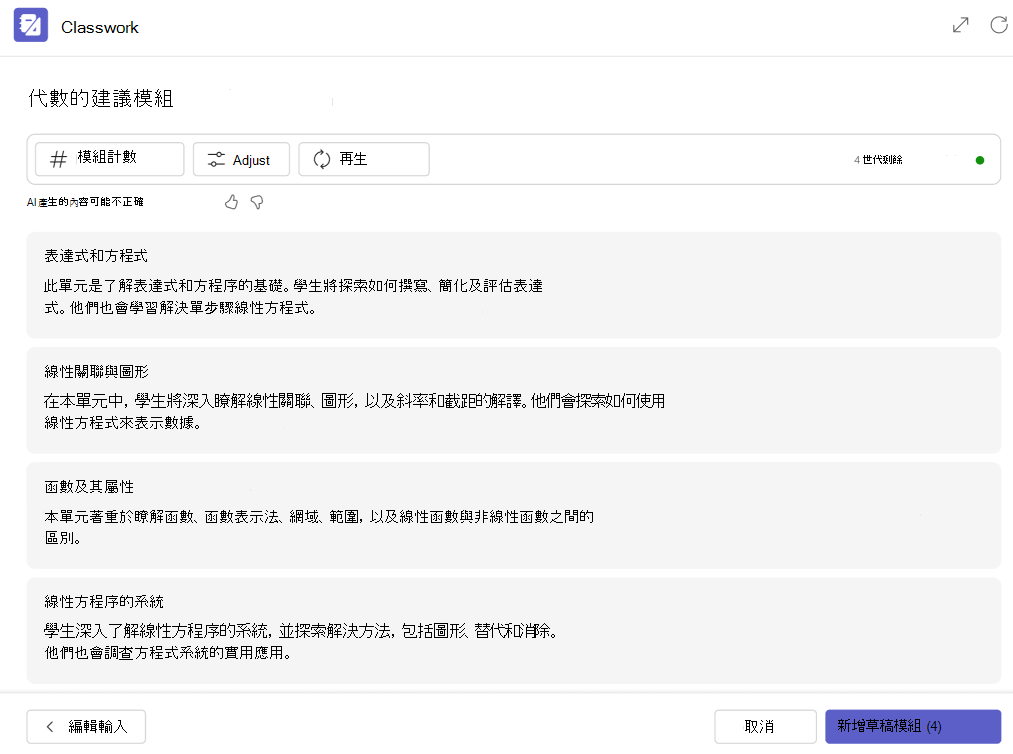1013x754 pixels.
Task: Click the green status dot indicator
Action: pyautogui.click(x=980, y=160)
